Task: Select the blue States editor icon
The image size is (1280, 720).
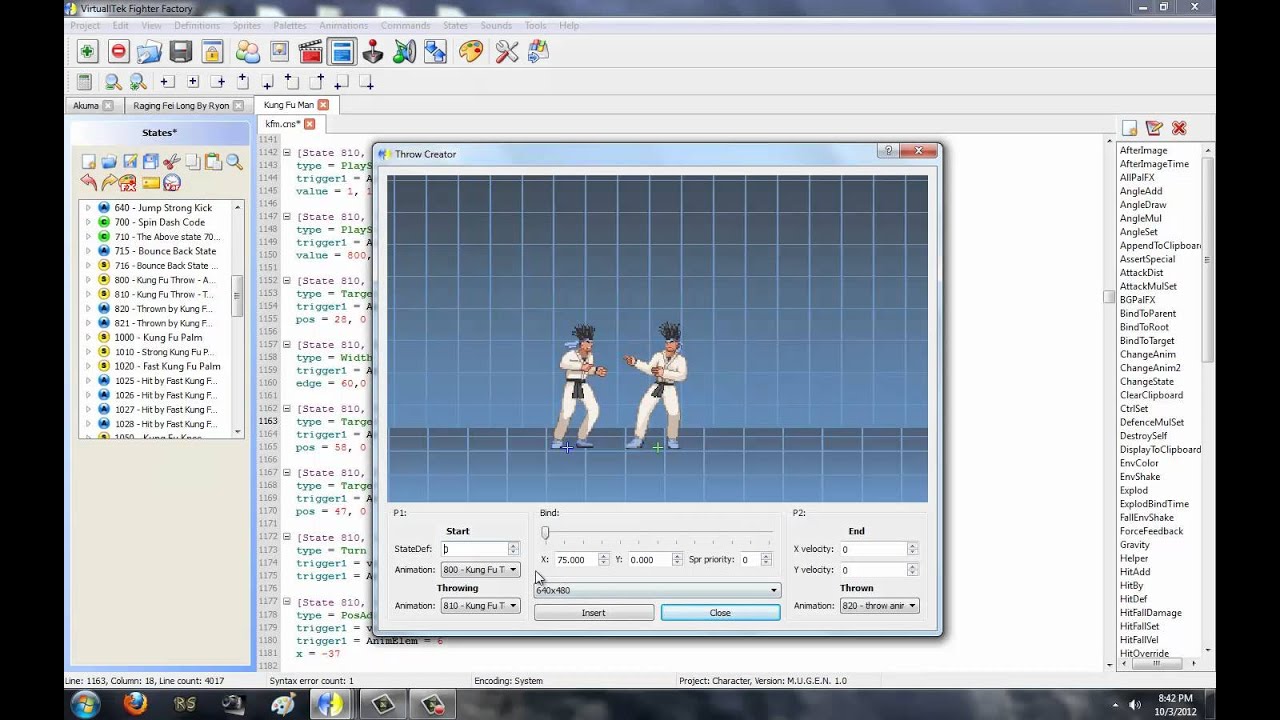Action: (x=342, y=52)
